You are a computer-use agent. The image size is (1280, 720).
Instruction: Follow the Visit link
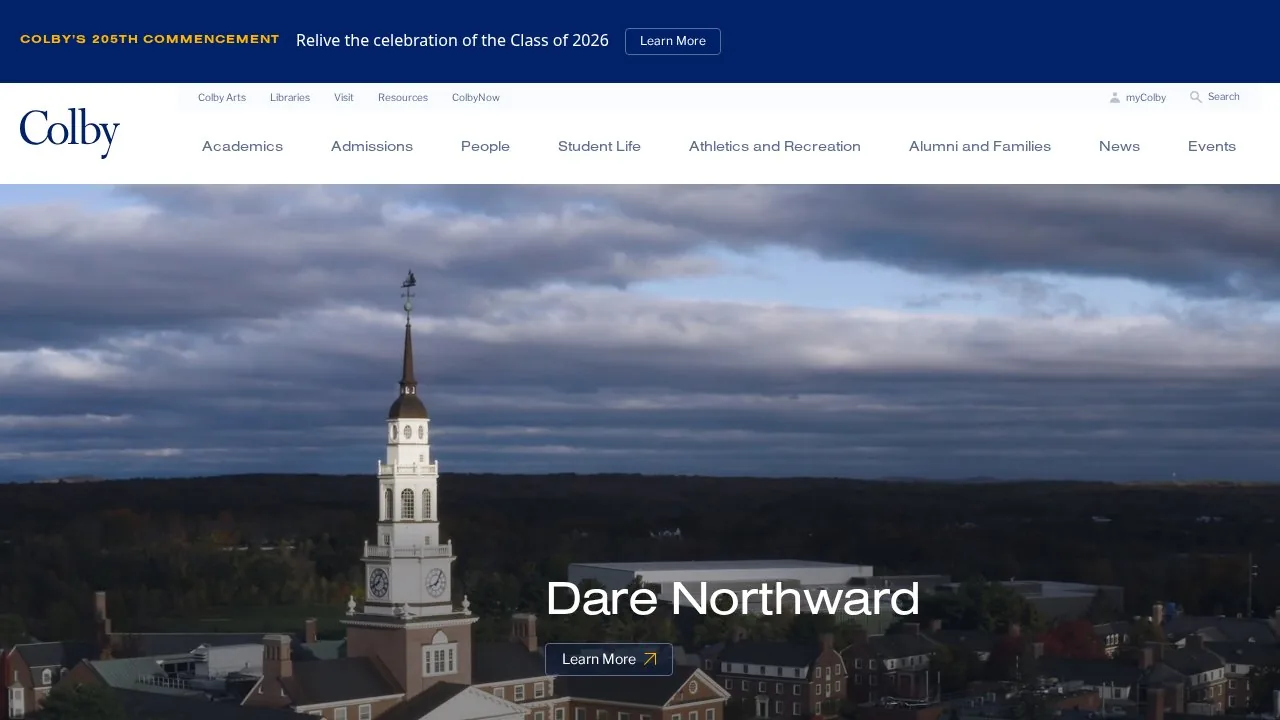pyautogui.click(x=344, y=98)
